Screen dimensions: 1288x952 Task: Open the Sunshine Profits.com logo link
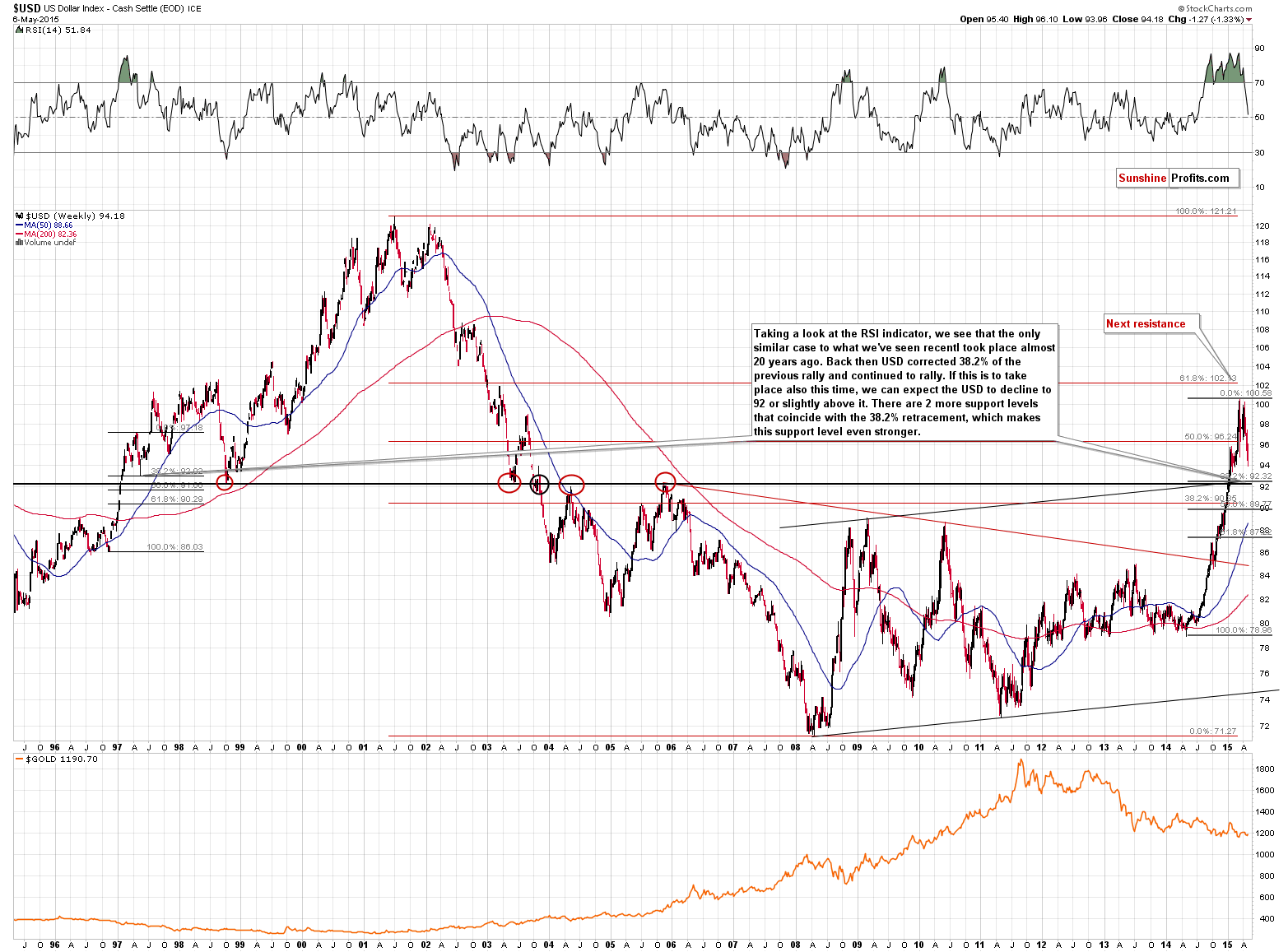[1178, 178]
